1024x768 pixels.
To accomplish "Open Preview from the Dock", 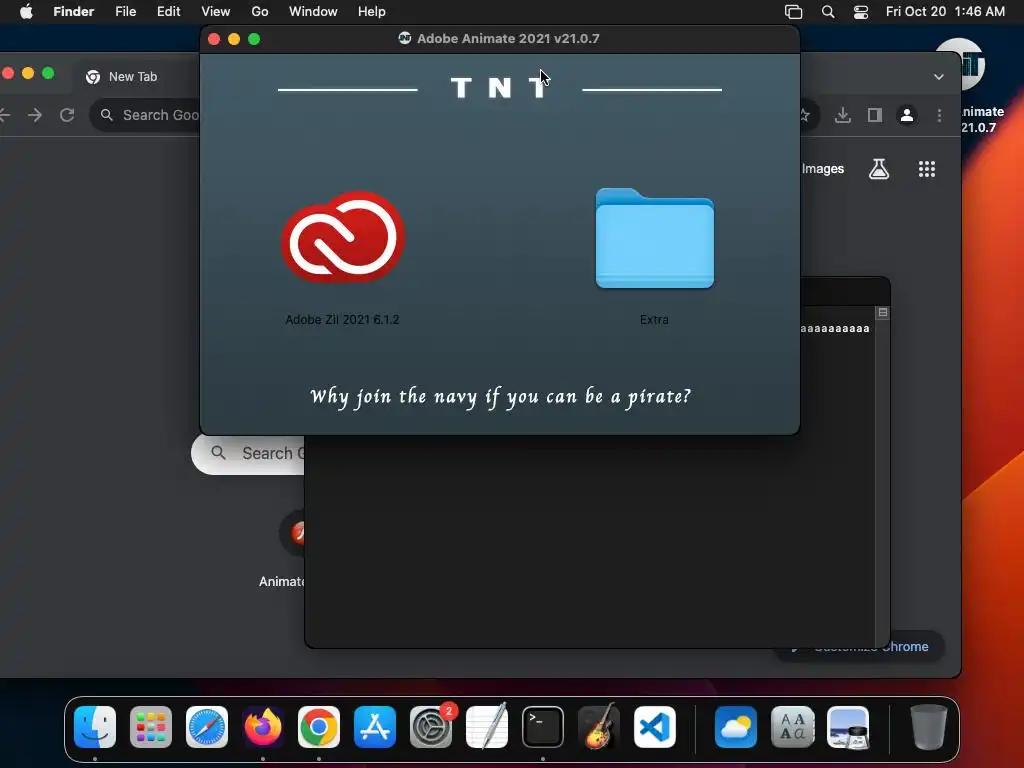I will [x=848, y=727].
